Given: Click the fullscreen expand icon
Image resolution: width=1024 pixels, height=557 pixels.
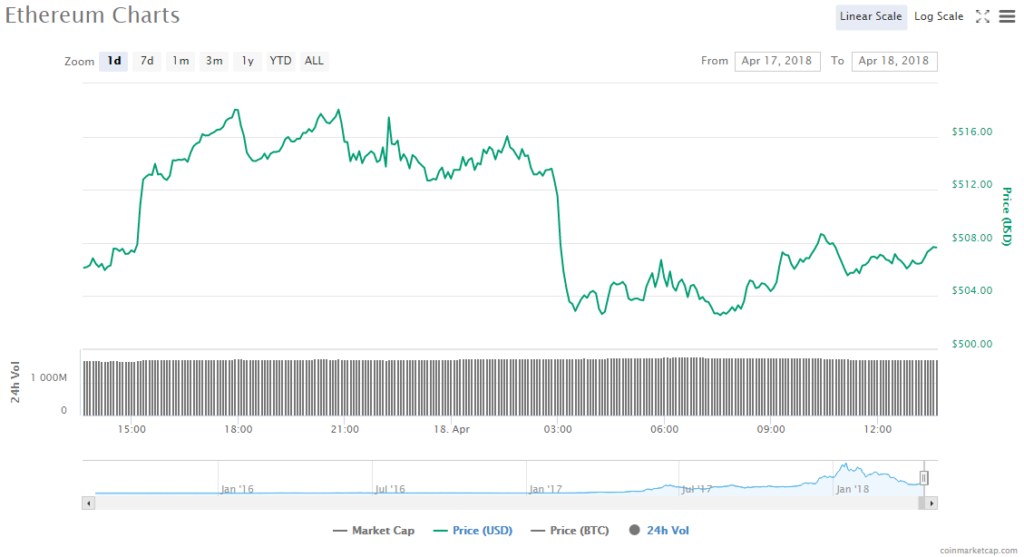Looking at the screenshot, I should (982, 16).
